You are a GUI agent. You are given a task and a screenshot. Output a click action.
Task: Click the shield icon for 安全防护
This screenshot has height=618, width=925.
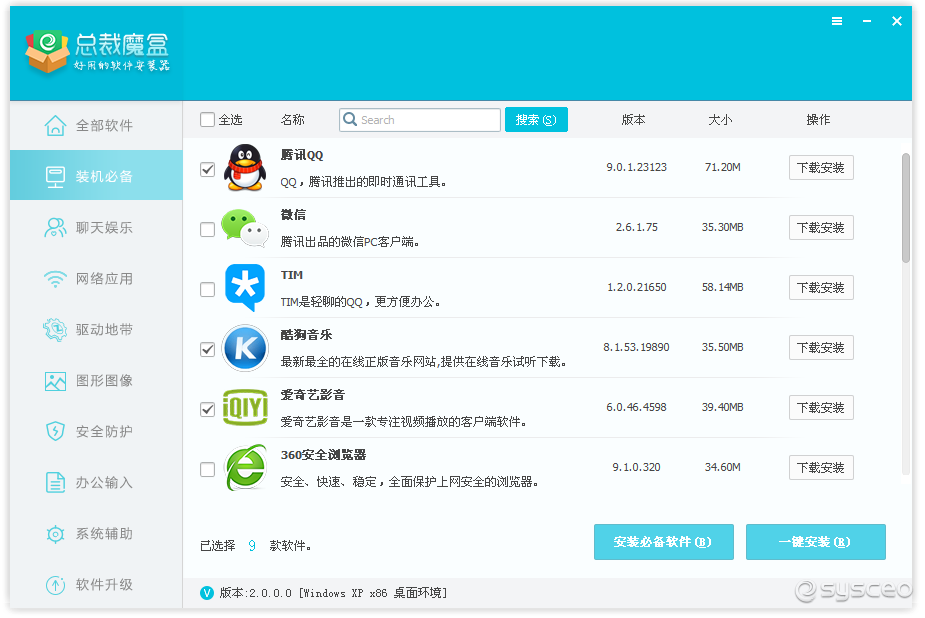55,432
